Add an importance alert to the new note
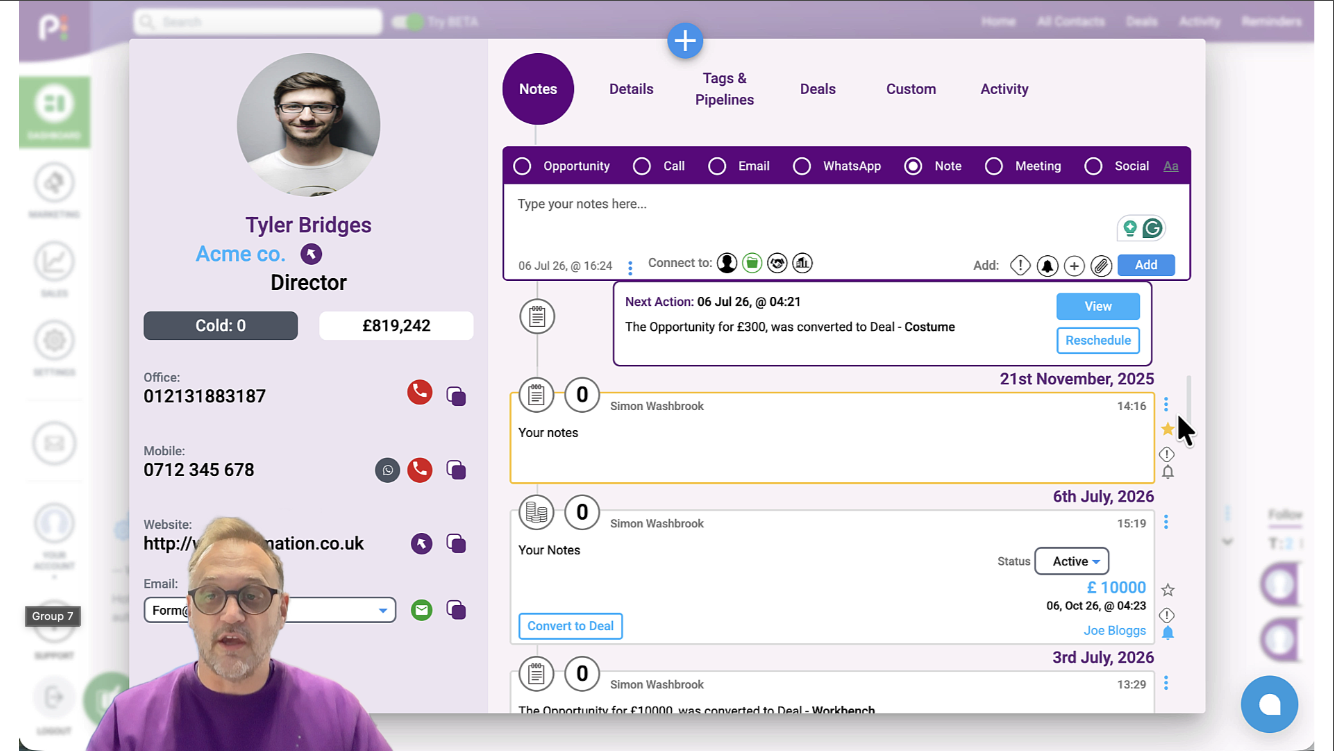The height and width of the screenshot is (751, 1334). [1020, 266]
